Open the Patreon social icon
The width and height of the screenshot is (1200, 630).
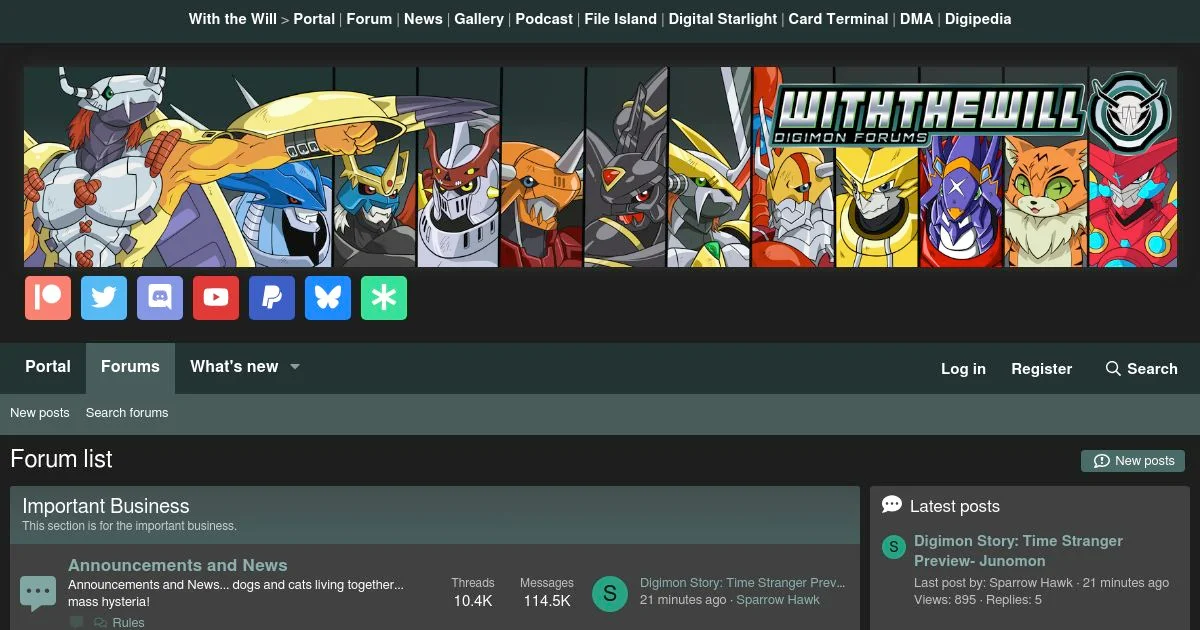click(x=48, y=298)
